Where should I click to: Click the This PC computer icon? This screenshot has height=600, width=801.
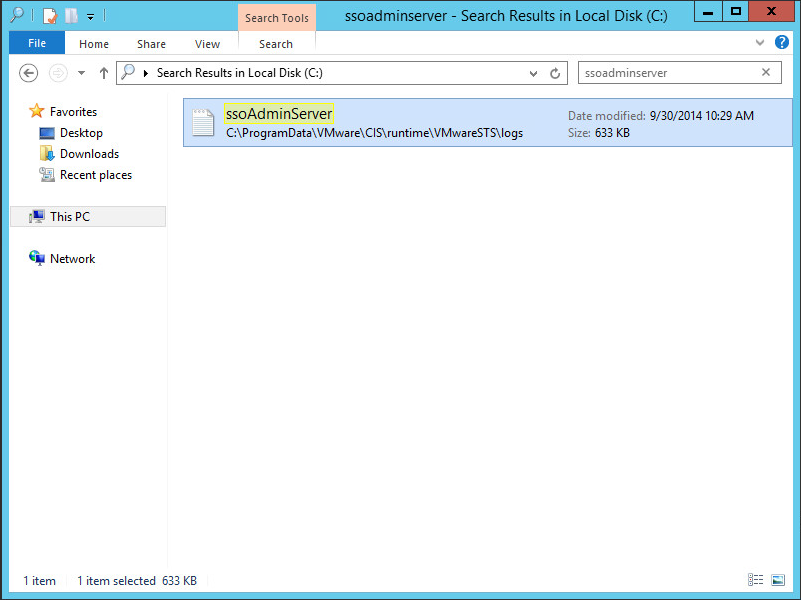pos(37,217)
